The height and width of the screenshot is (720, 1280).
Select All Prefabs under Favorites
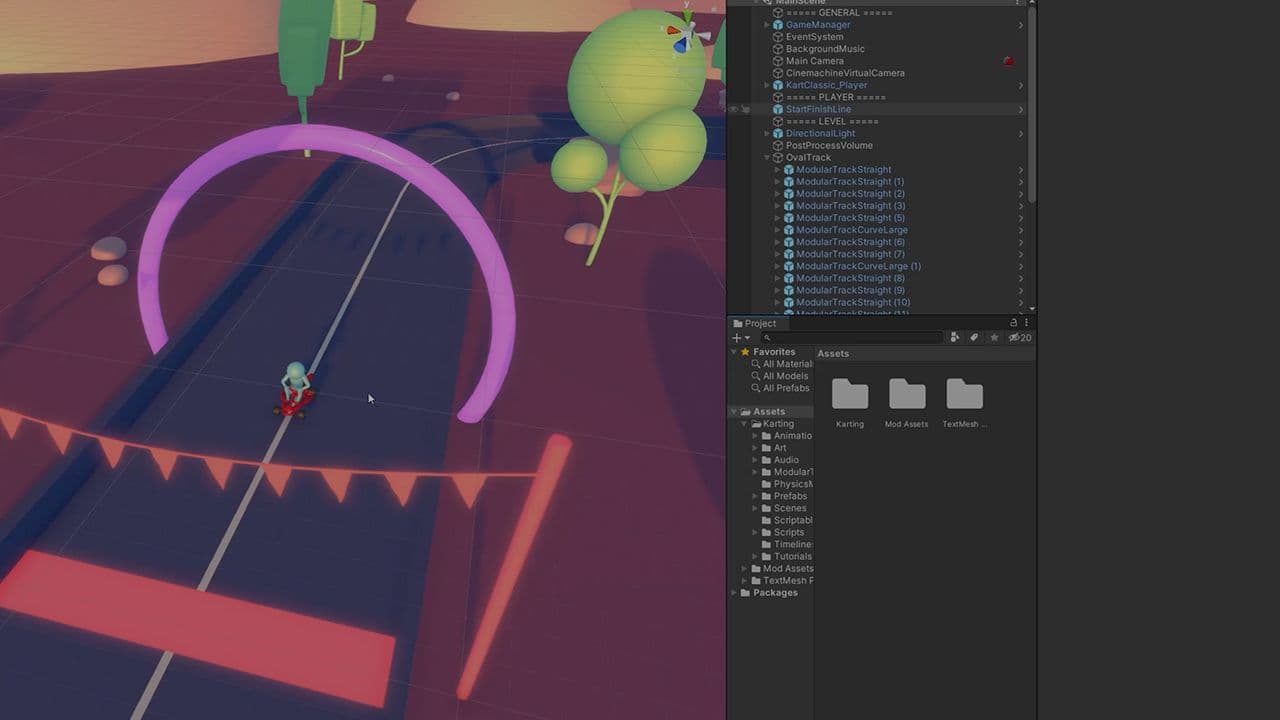click(x=785, y=388)
